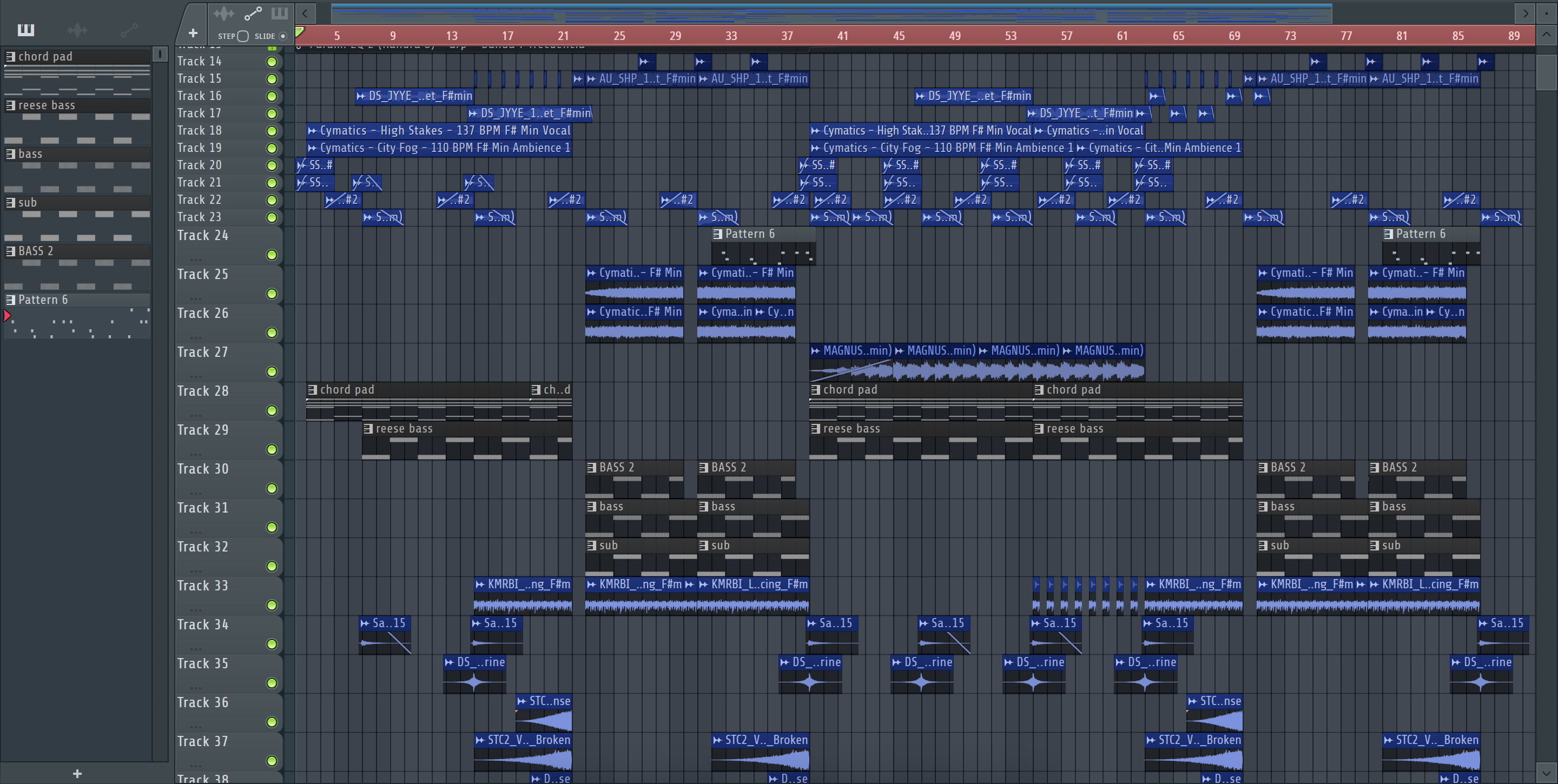Viewport: 1558px width, 784px height.
Task: Select the first BASS 2 clip on Track 30
Action: (x=635, y=479)
